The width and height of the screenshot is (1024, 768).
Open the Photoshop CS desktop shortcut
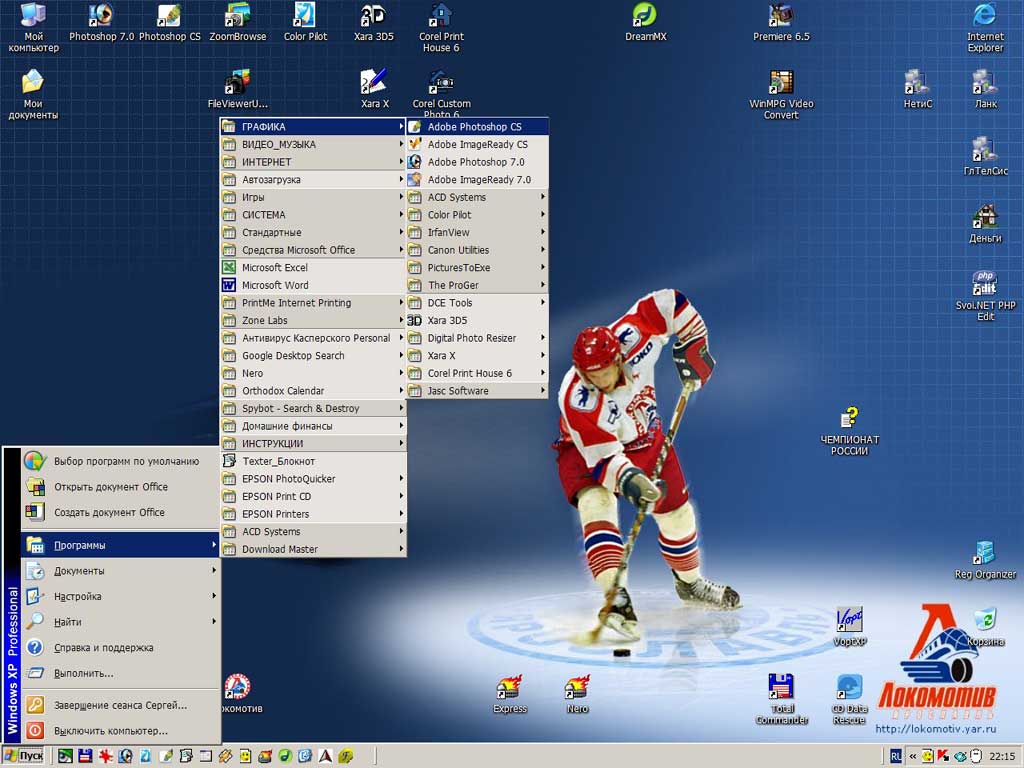169,22
